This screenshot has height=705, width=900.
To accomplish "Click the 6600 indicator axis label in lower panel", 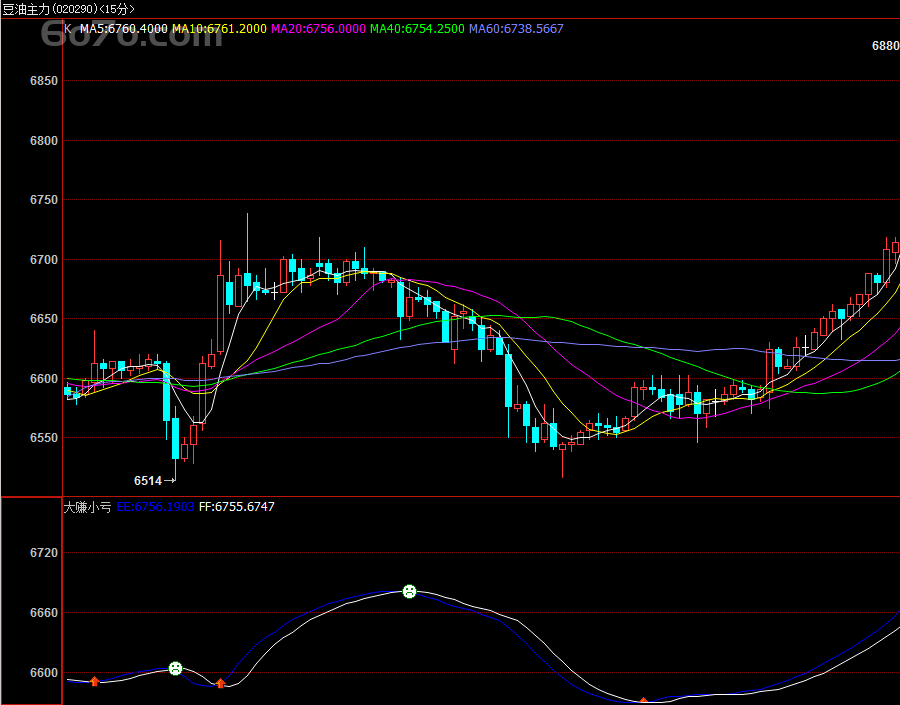I will (x=44, y=672).
